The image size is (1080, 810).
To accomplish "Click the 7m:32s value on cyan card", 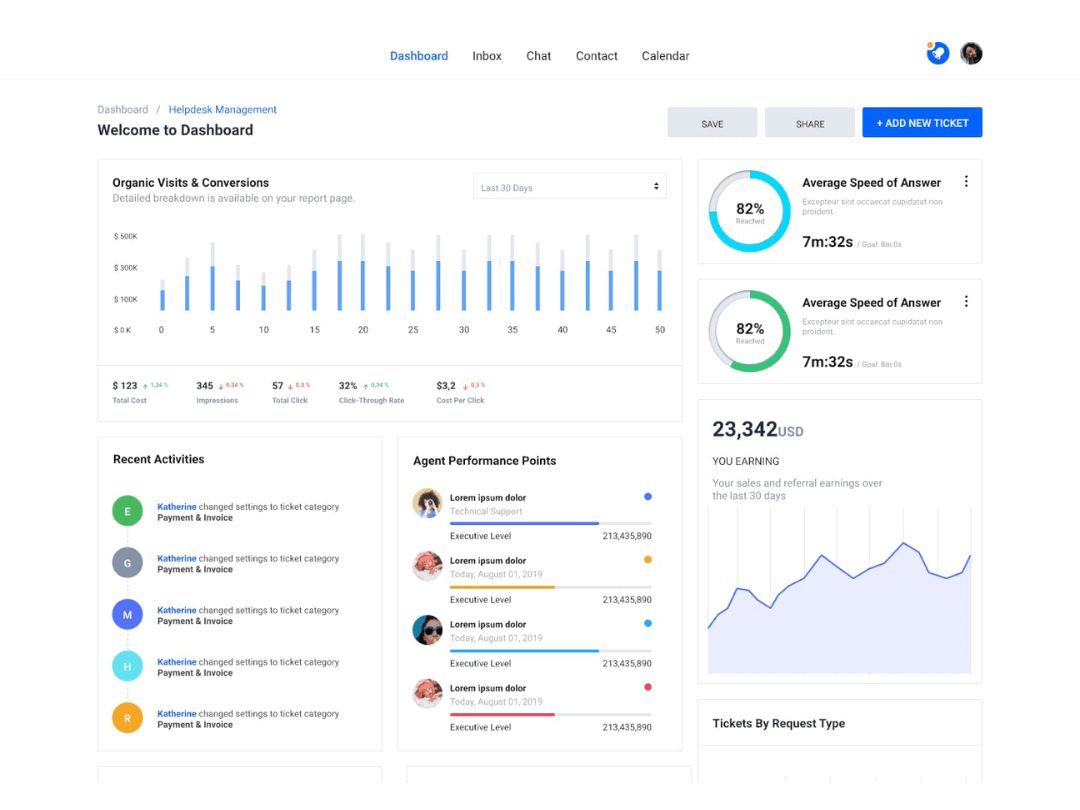I will click(827, 242).
